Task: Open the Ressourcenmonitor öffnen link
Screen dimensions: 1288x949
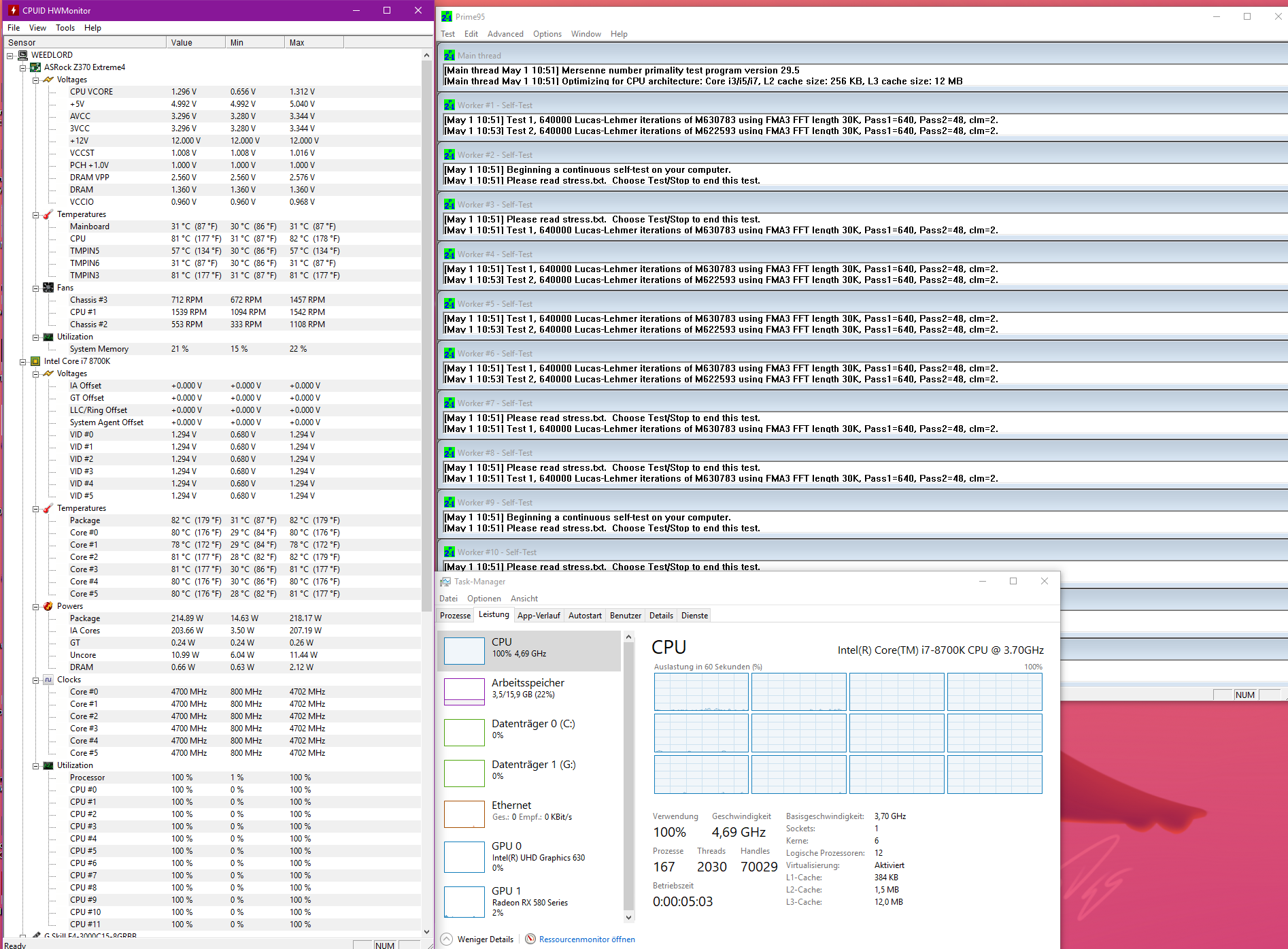Action: 587,939
